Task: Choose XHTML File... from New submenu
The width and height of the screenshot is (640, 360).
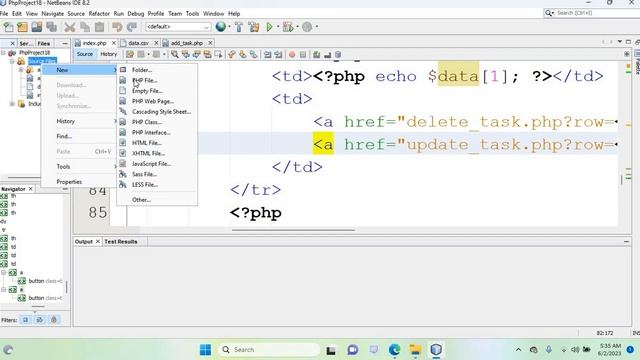Action: 157,153
